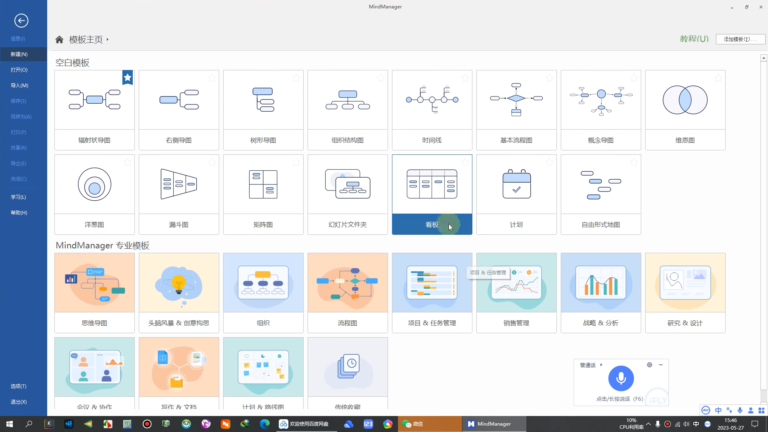Open the Windows Start menu
This screenshot has width=768, height=432.
click(x=9, y=424)
